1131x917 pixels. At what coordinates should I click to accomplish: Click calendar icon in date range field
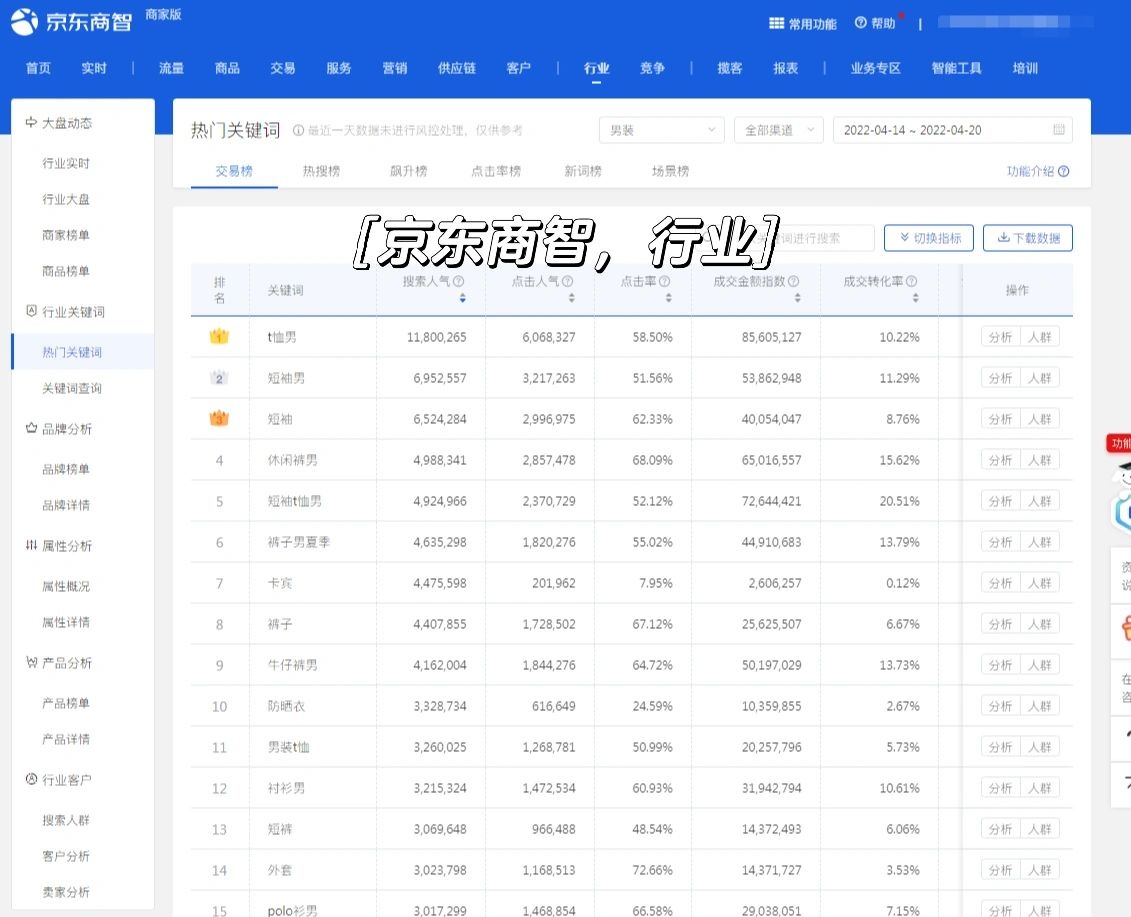1059,130
